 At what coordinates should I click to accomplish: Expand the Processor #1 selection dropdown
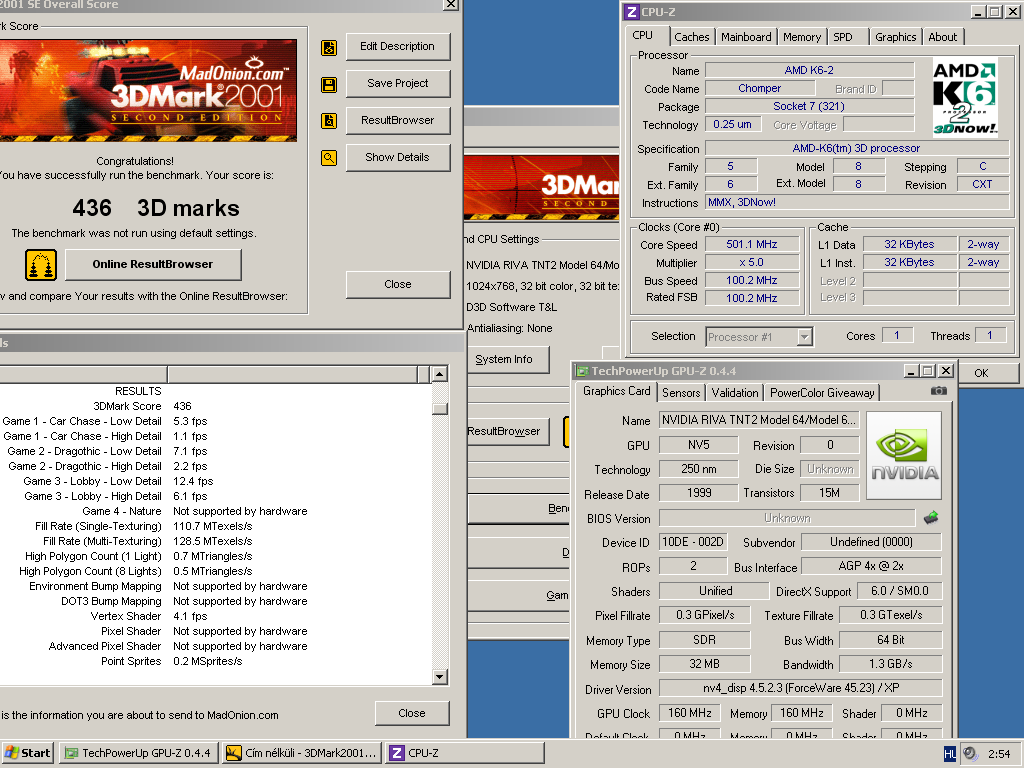point(805,337)
